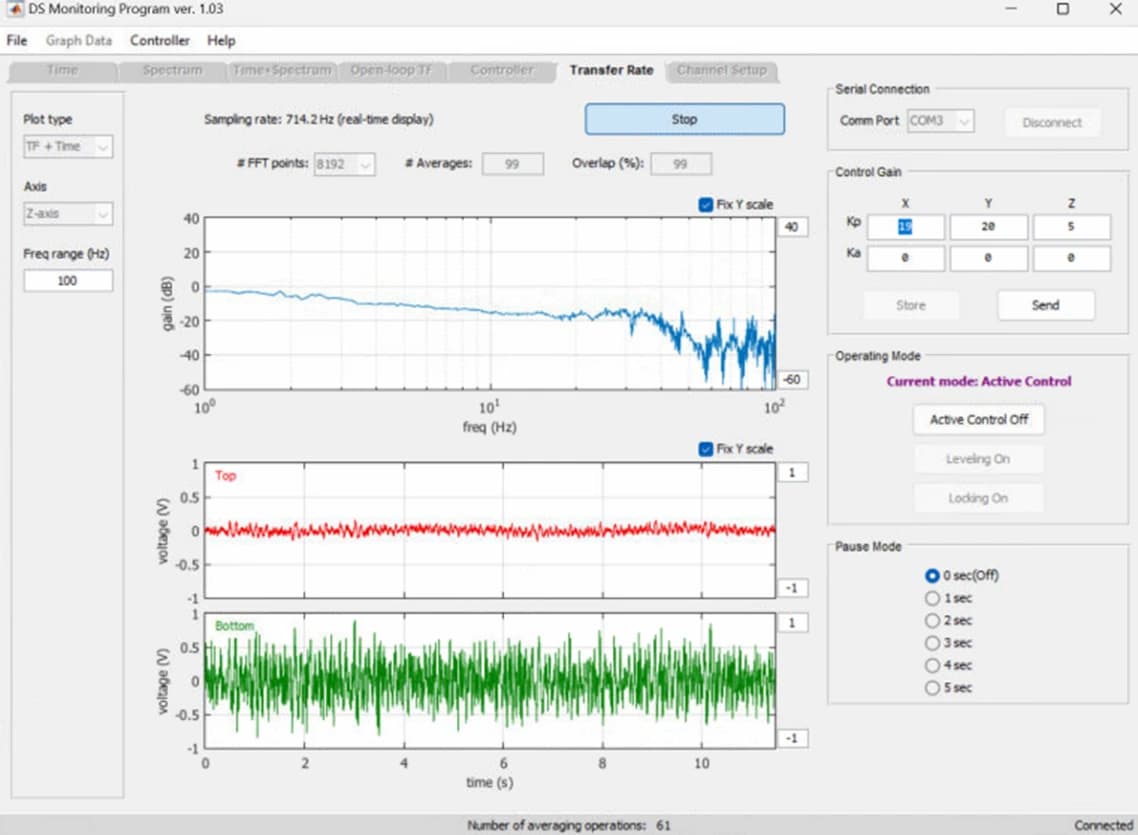Click the Locking On button
The image size is (1138, 835).
click(978, 498)
